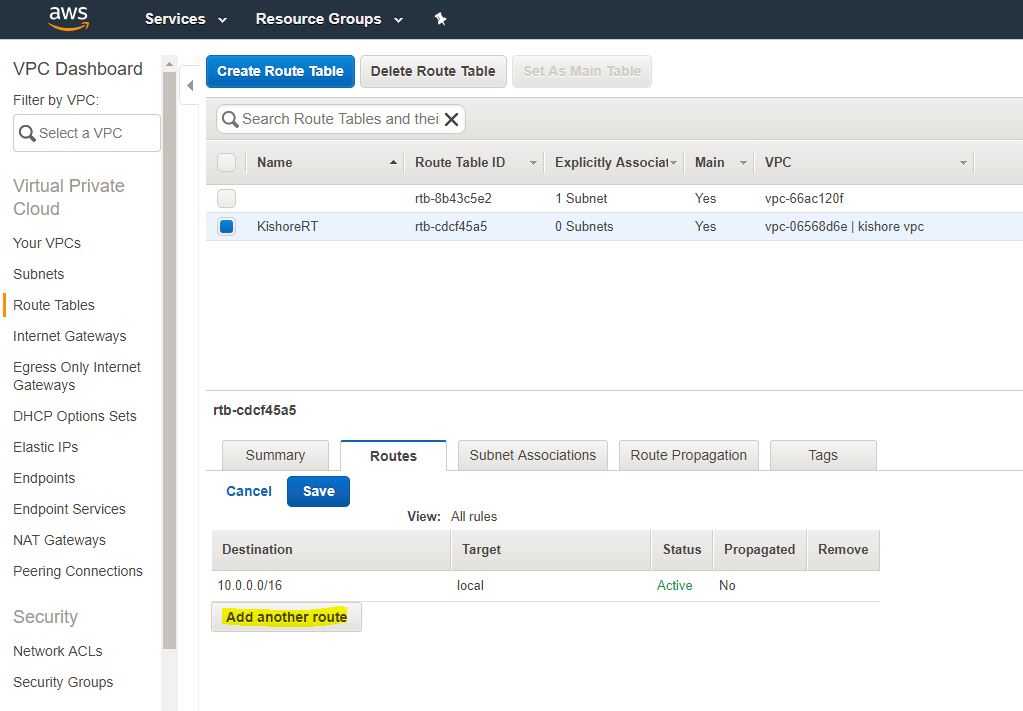Toggle the select-all checkbox in table header
Image resolution: width=1023 pixels, height=711 pixels.
(x=227, y=162)
